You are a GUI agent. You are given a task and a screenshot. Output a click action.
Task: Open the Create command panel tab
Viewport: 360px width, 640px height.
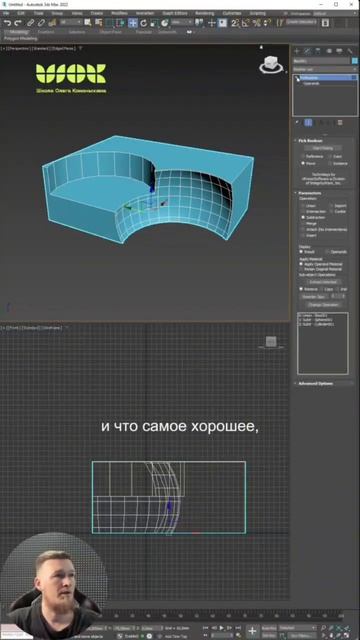[297, 51]
